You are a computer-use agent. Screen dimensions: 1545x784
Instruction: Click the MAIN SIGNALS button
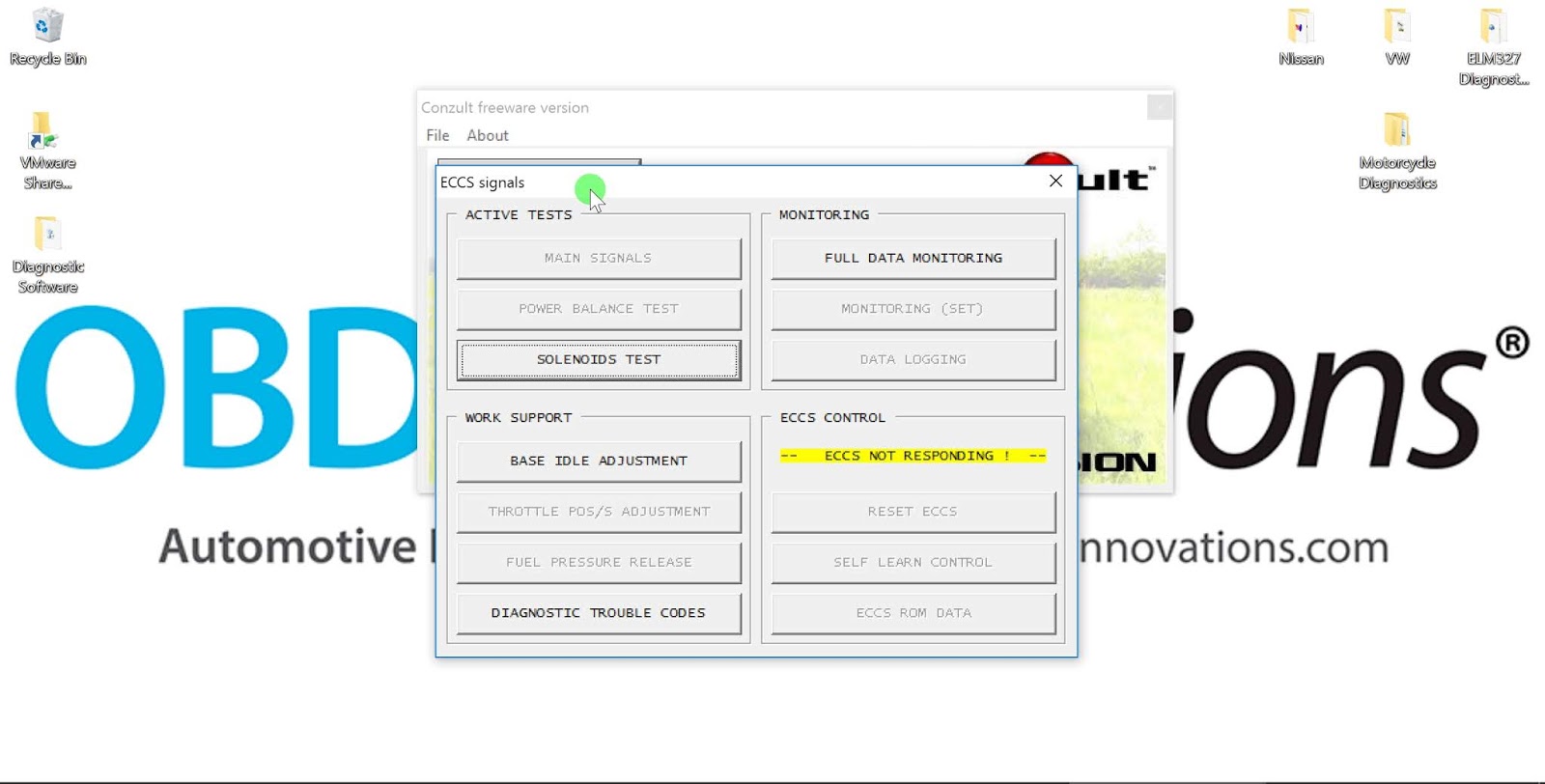[599, 258]
